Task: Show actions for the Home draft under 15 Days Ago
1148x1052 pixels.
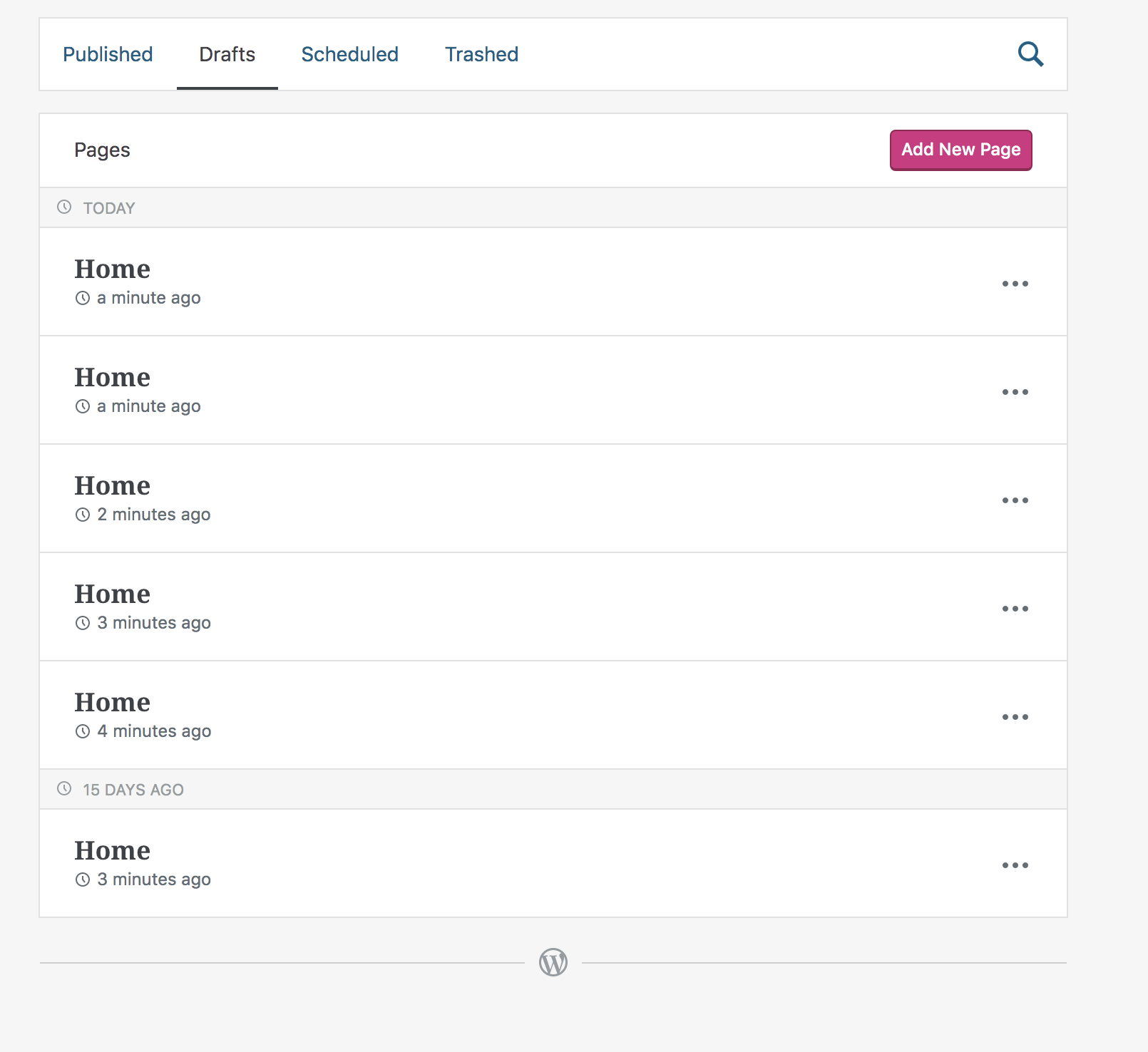Action: [1015, 865]
